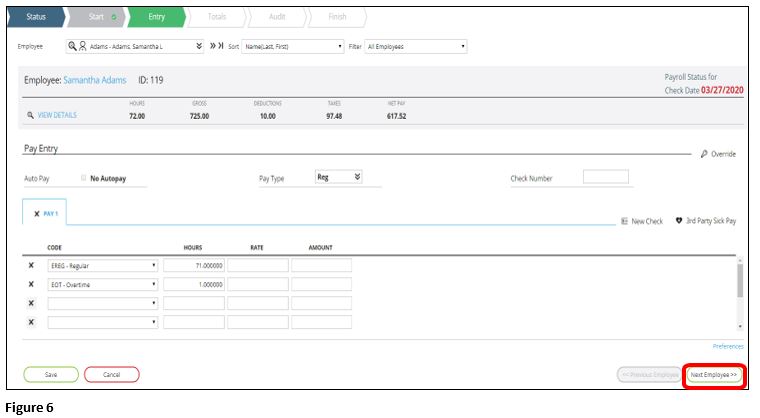Switch to the Status step tab

tap(36, 17)
